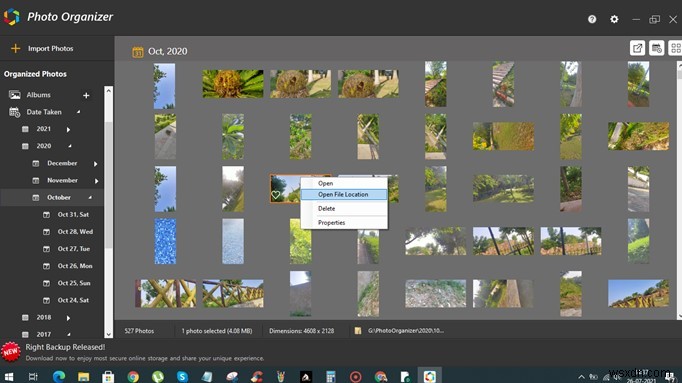Expand the 2018 year node

coord(68,318)
